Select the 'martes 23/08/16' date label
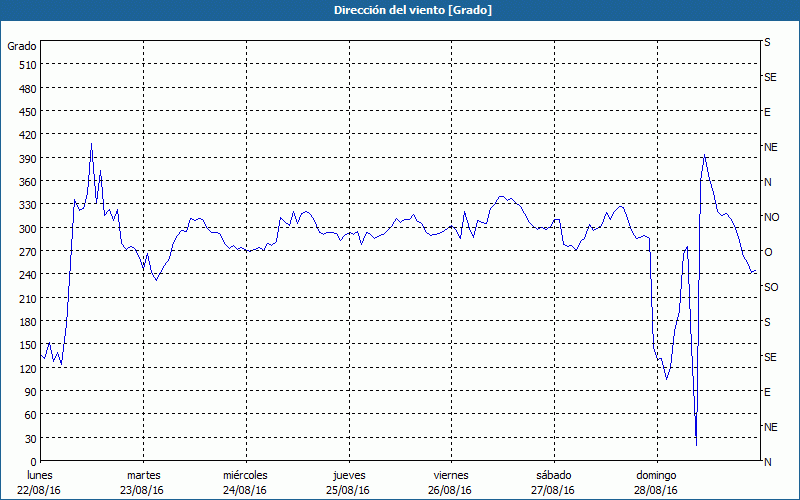Viewport: 800px width, 500px height. coord(143,482)
